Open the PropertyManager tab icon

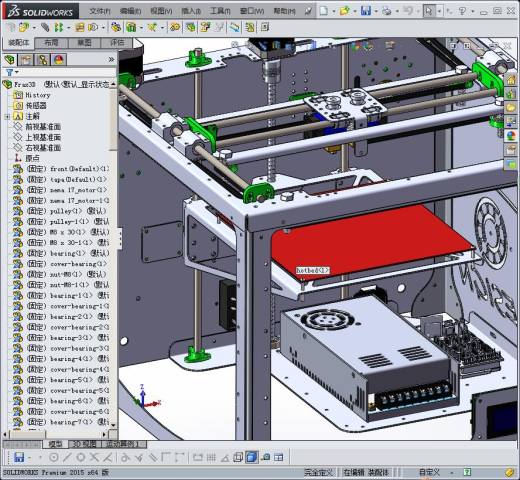pyautogui.click(x=26, y=60)
